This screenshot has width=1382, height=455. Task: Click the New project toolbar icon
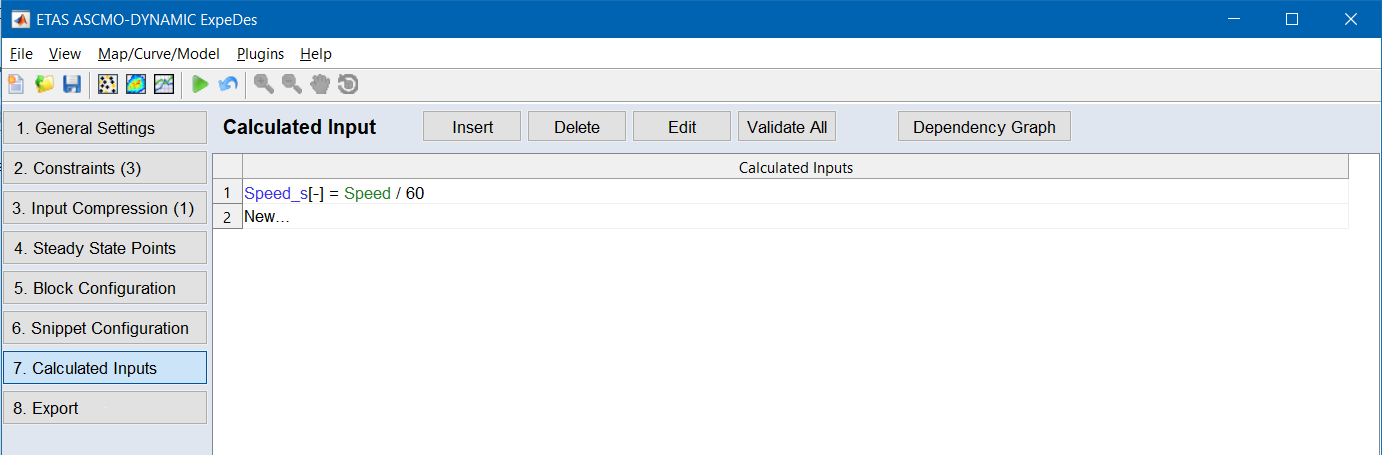point(16,85)
